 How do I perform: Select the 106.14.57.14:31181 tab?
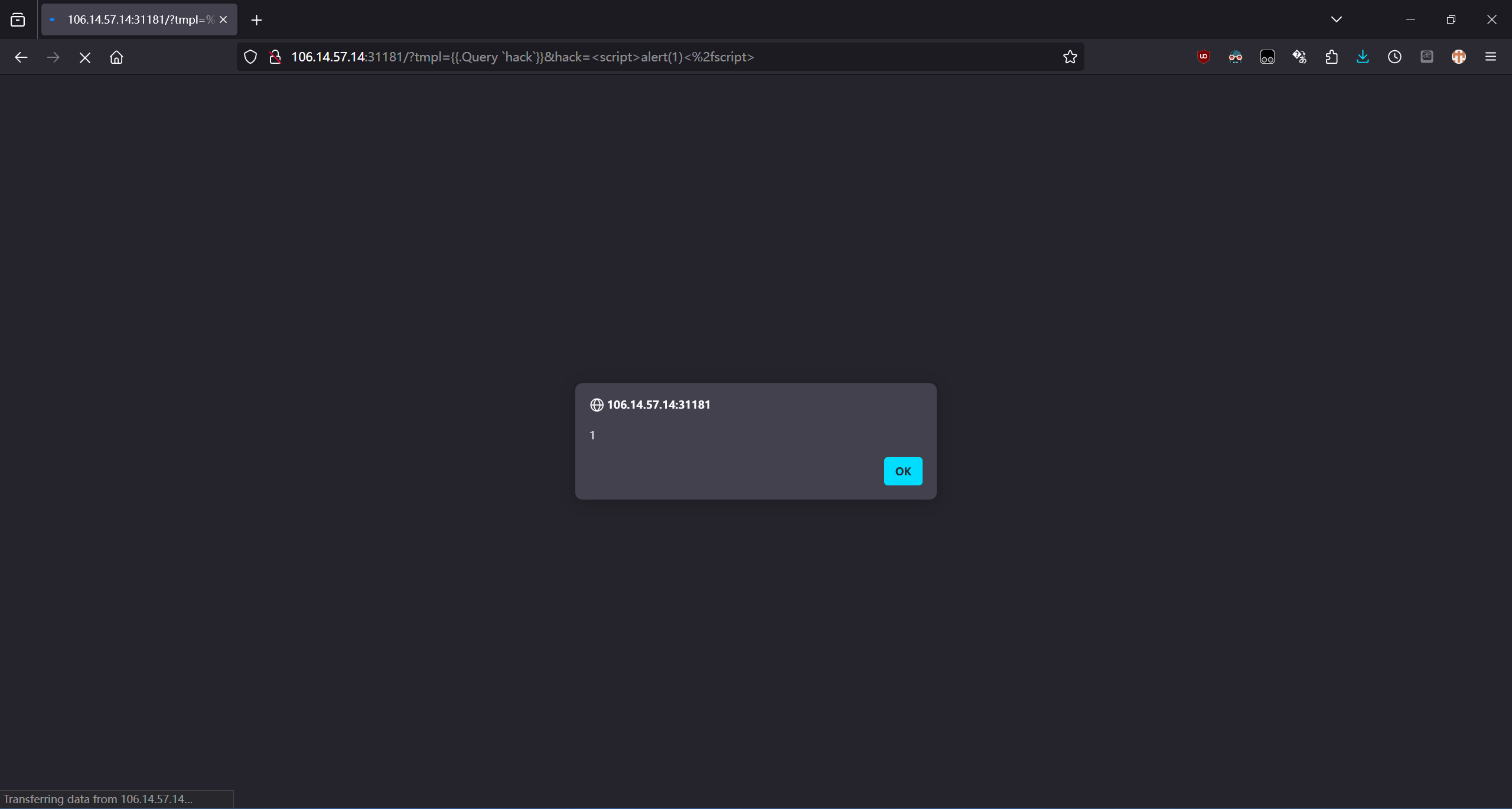(136, 19)
